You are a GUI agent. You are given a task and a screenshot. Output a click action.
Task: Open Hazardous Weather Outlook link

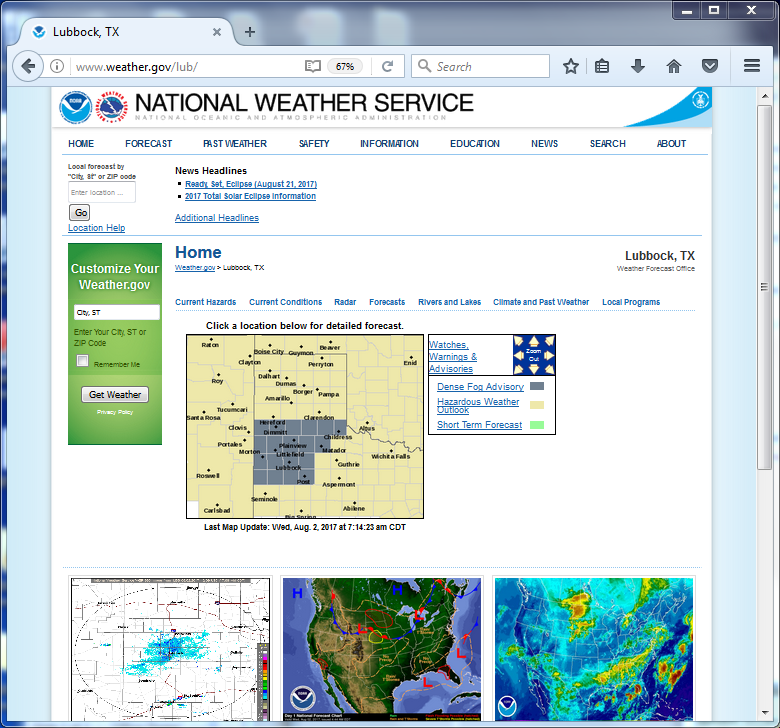(x=478, y=406)
